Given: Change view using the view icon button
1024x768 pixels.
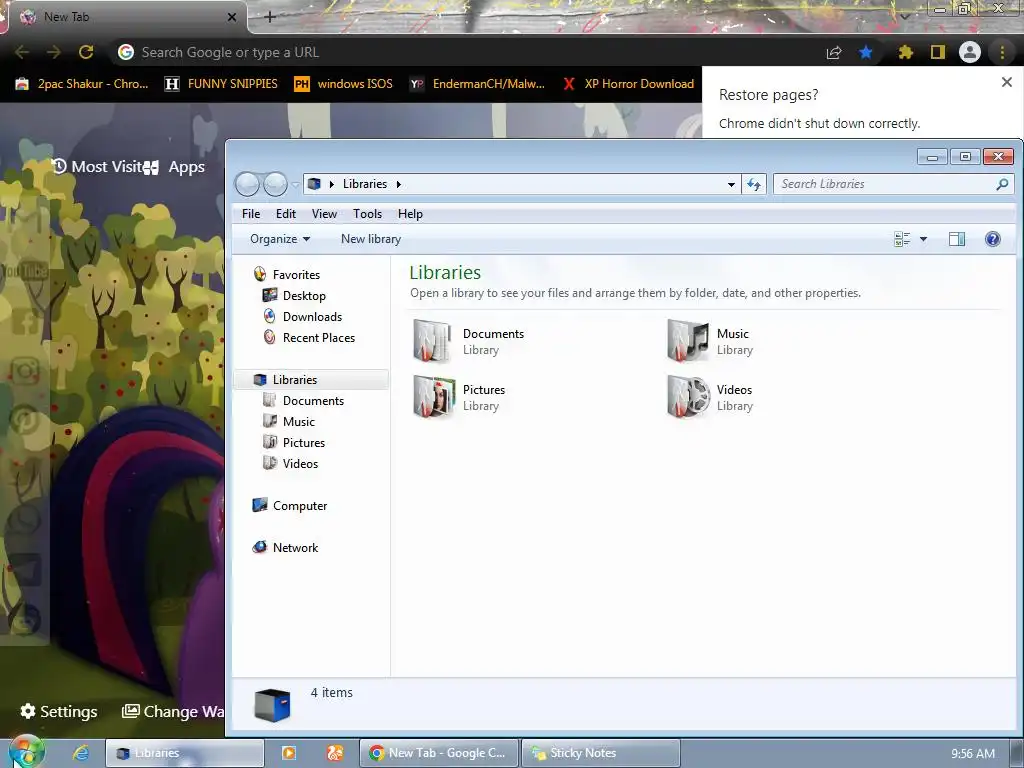Looking at the screenshot, I should point(902,239).
